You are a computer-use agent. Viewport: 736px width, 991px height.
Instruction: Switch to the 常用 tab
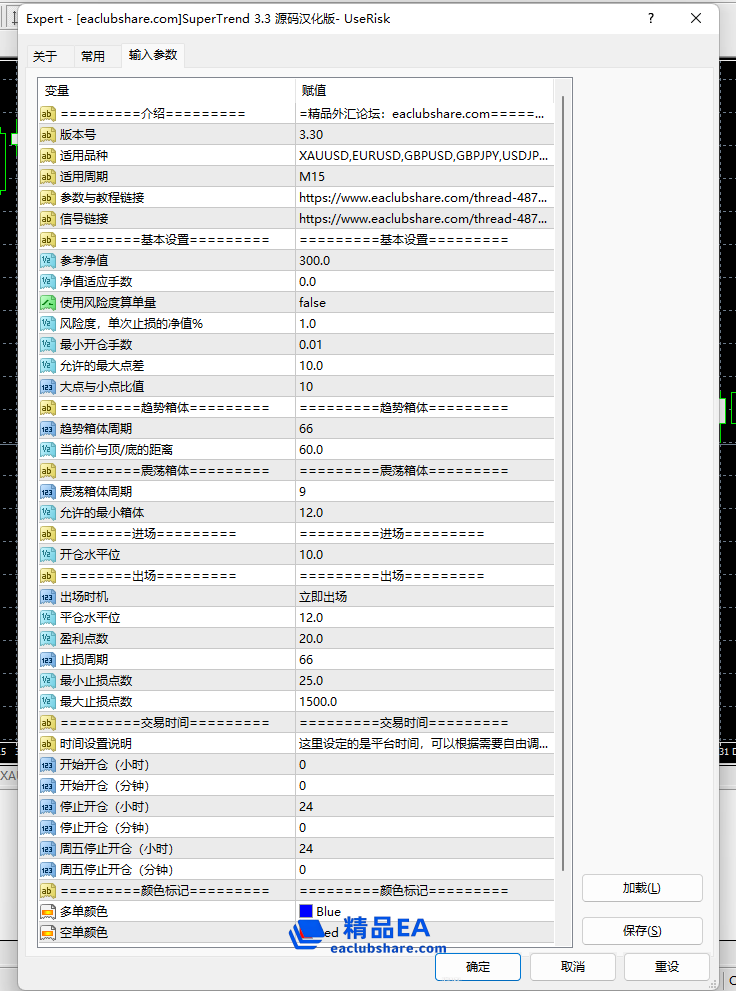click(x=93, y=56)
